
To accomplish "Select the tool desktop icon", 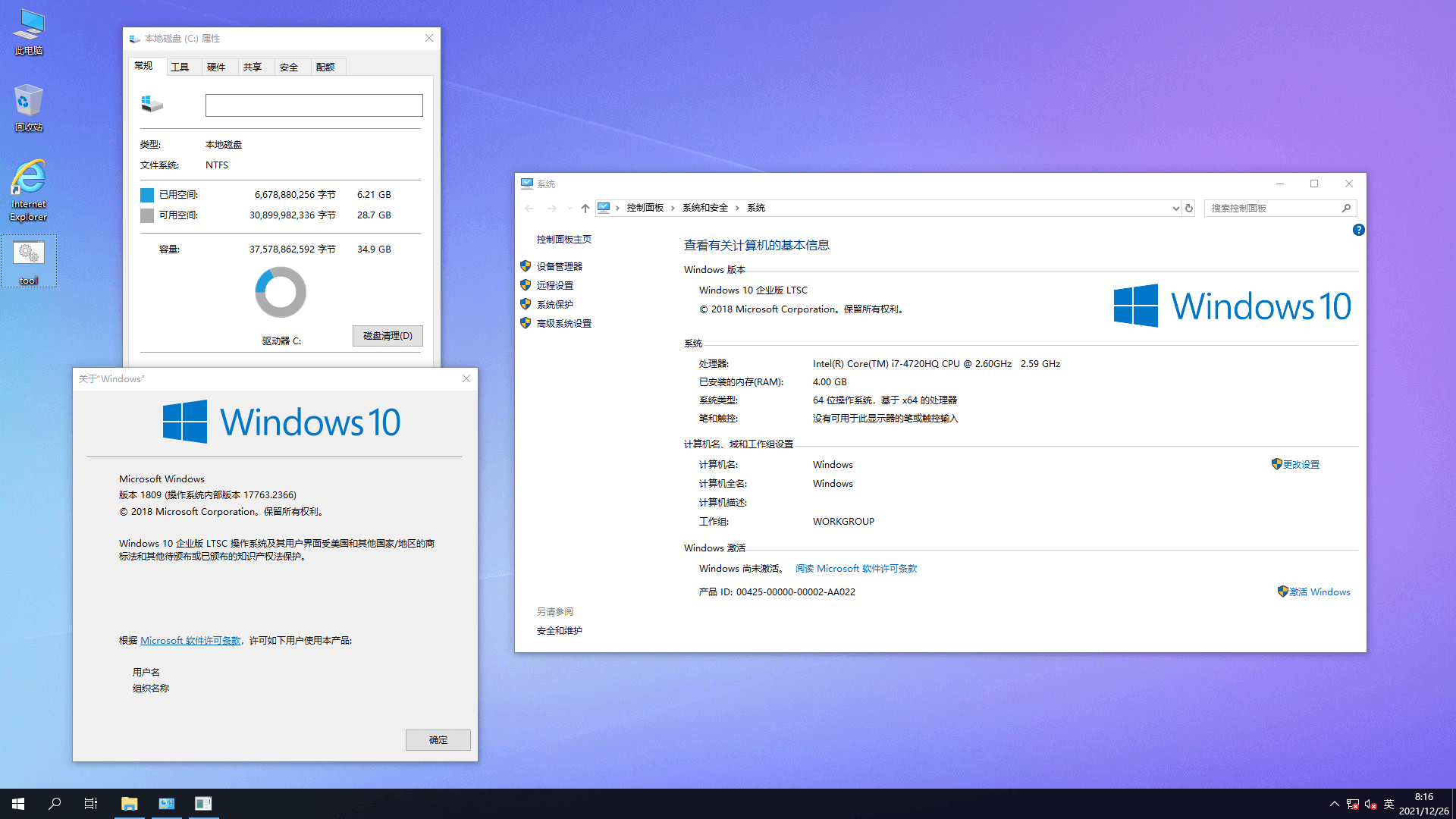I will (29, 262).
